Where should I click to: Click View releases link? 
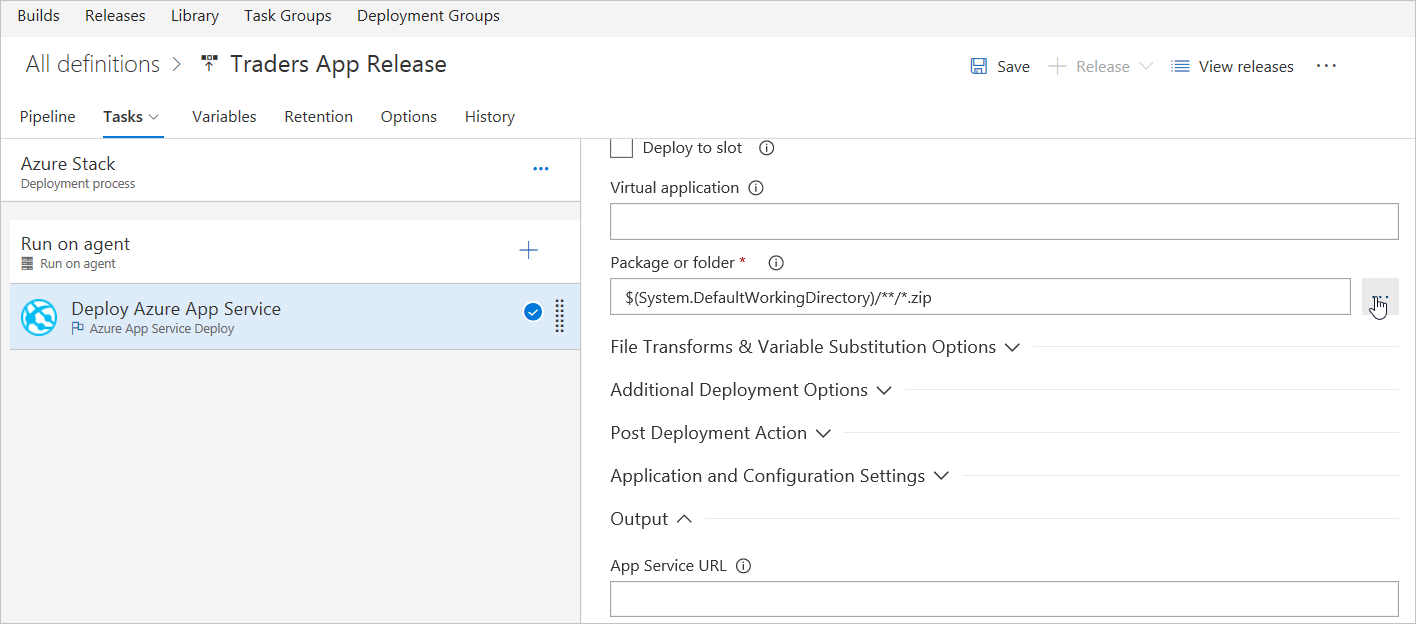(x=1246, y=67)
